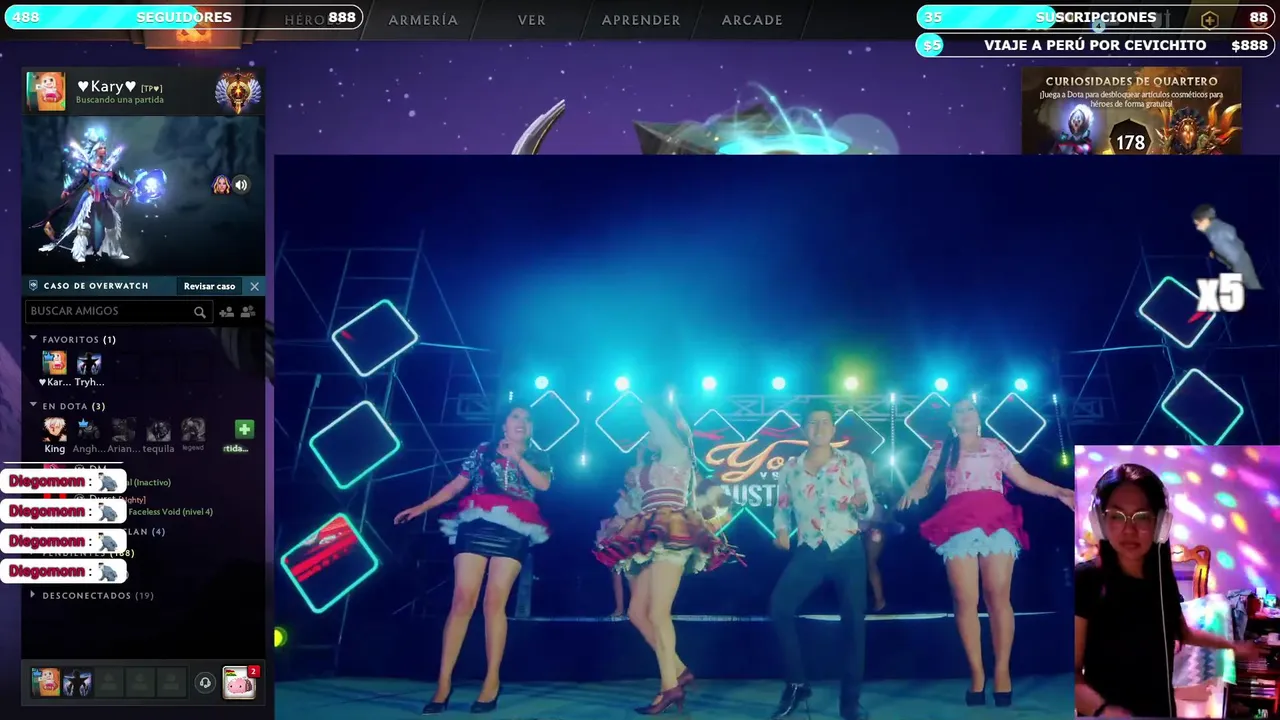Screen dimensions: 1280x720
Task: Click the add friend icon
Action: pyautogui.click(x=226, y=312)
